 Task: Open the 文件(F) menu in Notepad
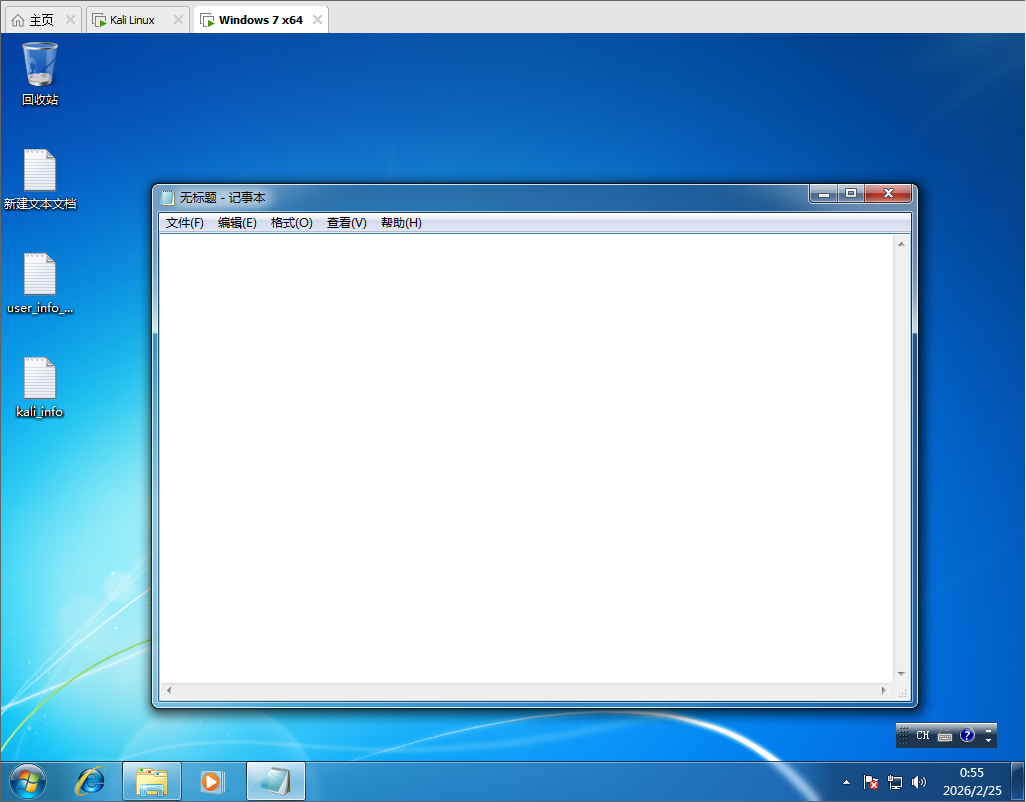pos(185,223)
